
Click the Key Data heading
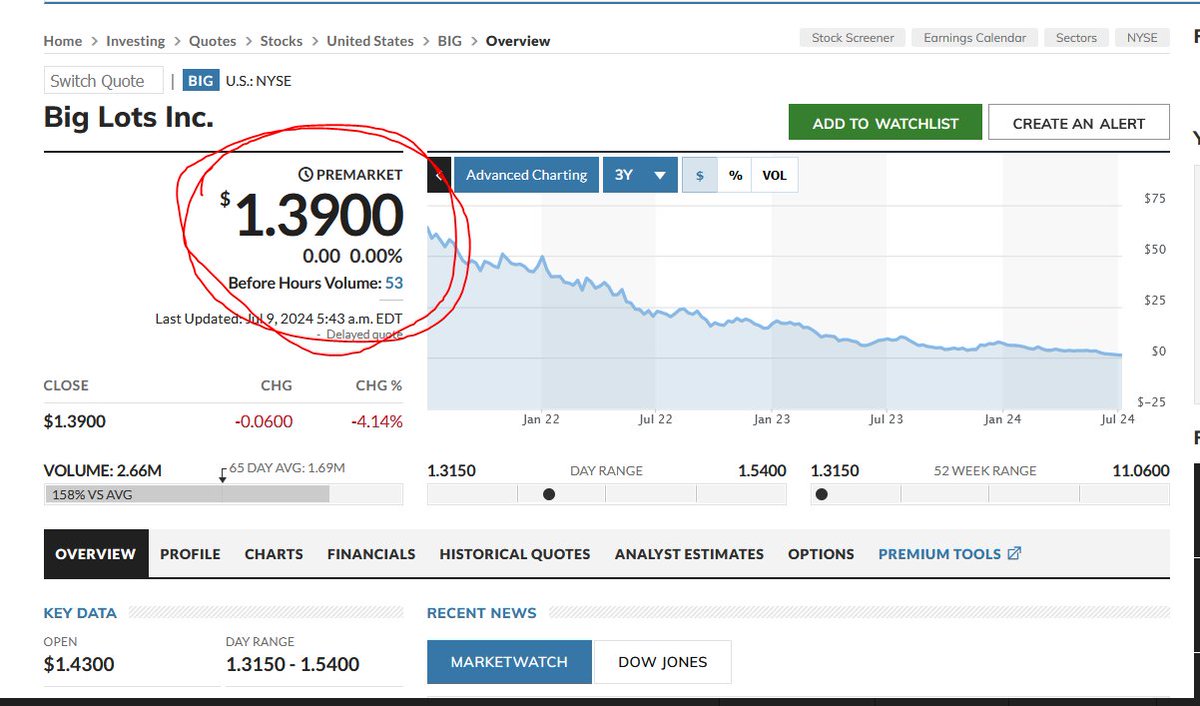tap(80, 613)
